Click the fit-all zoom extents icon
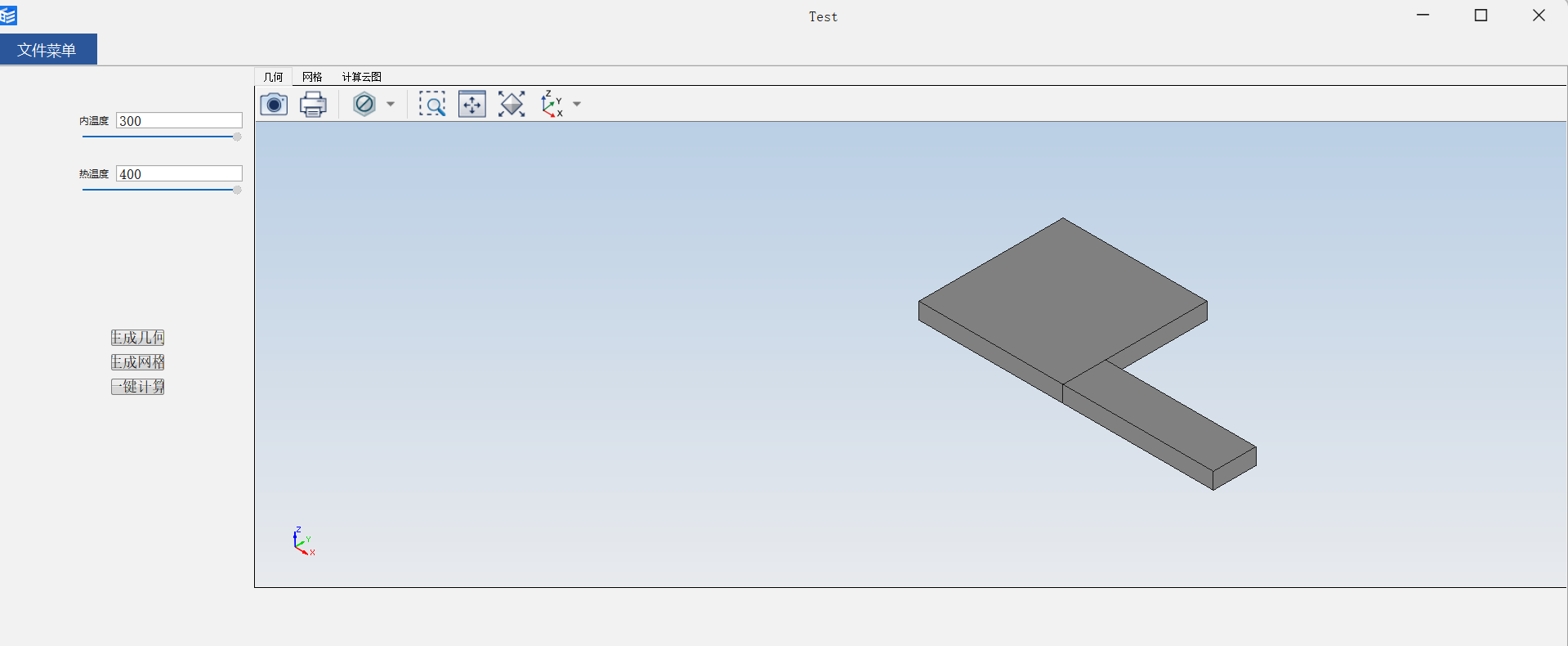Viewport: 1568px width, 646px height. pyautogui.click(x=511, y=104)
